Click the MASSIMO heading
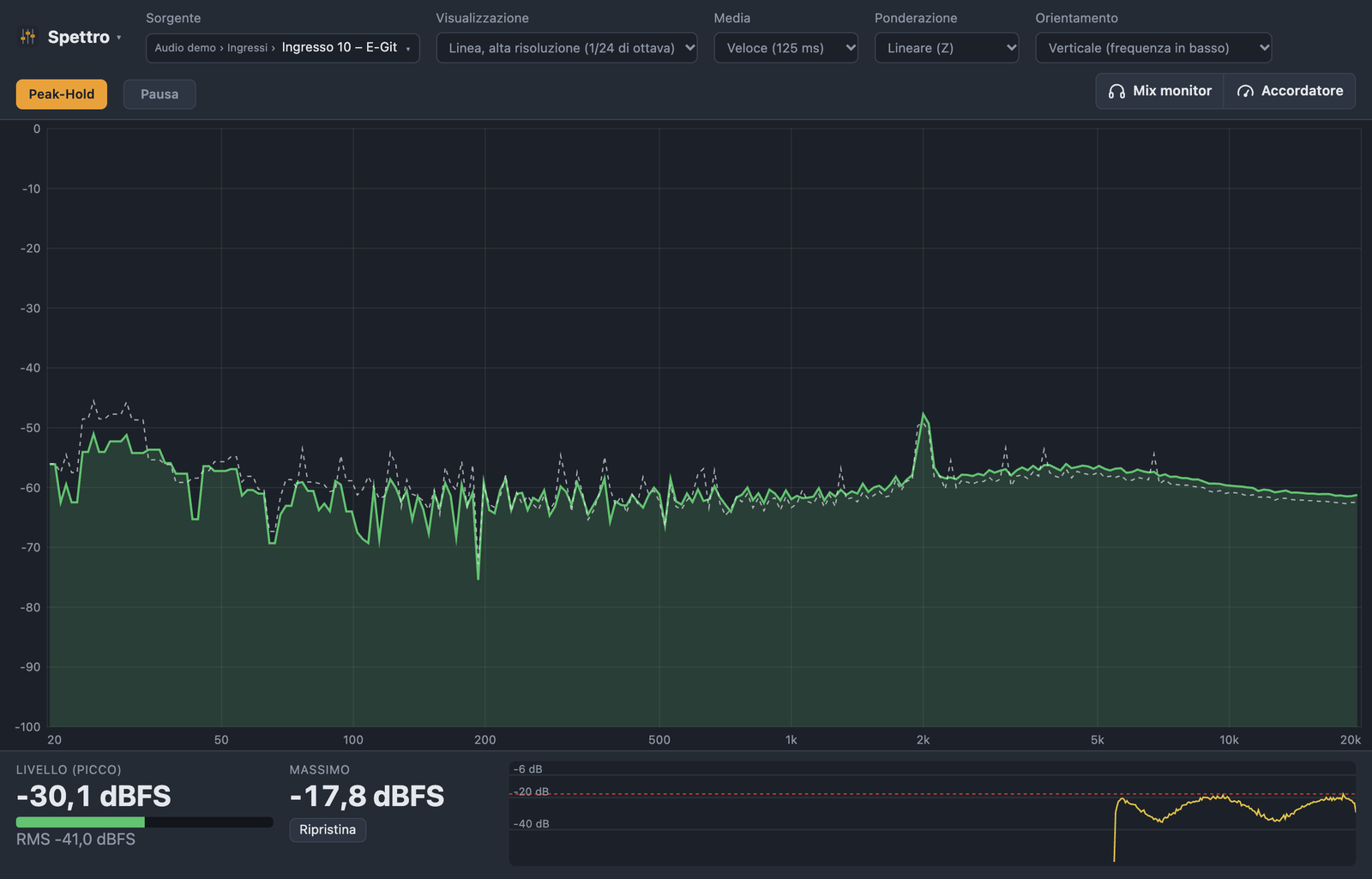Screen dimensions: 1372x879 tap(320, 770)
